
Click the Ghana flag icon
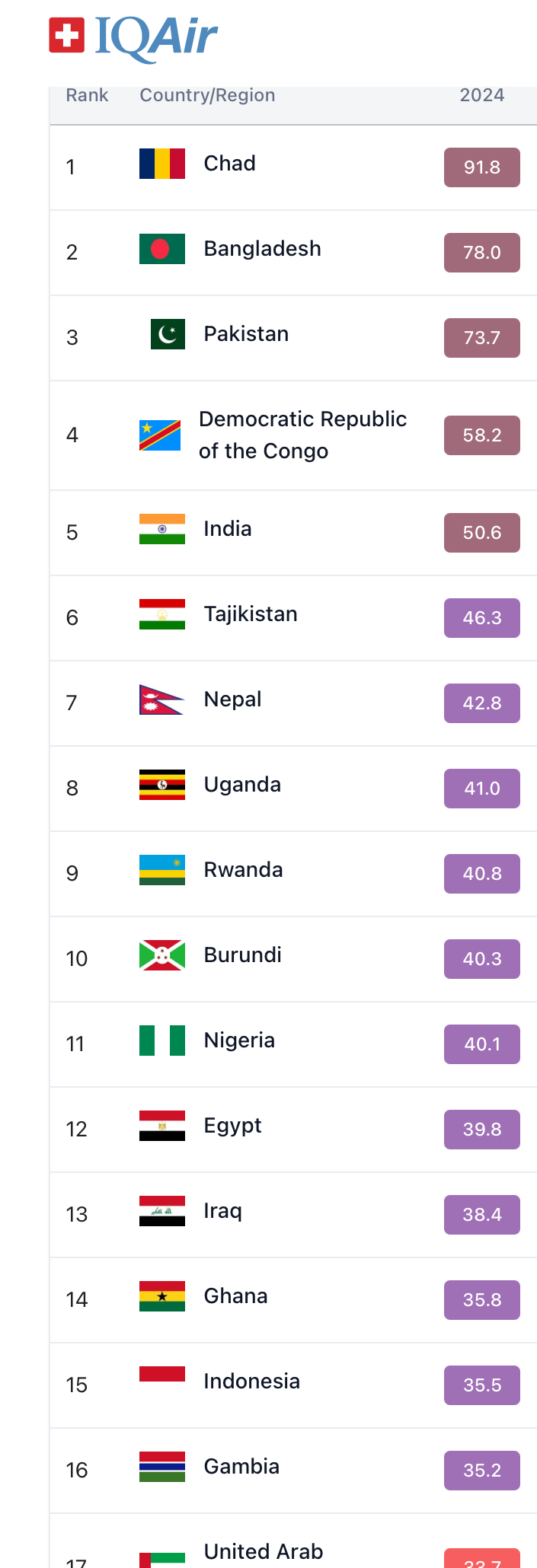161,1296
